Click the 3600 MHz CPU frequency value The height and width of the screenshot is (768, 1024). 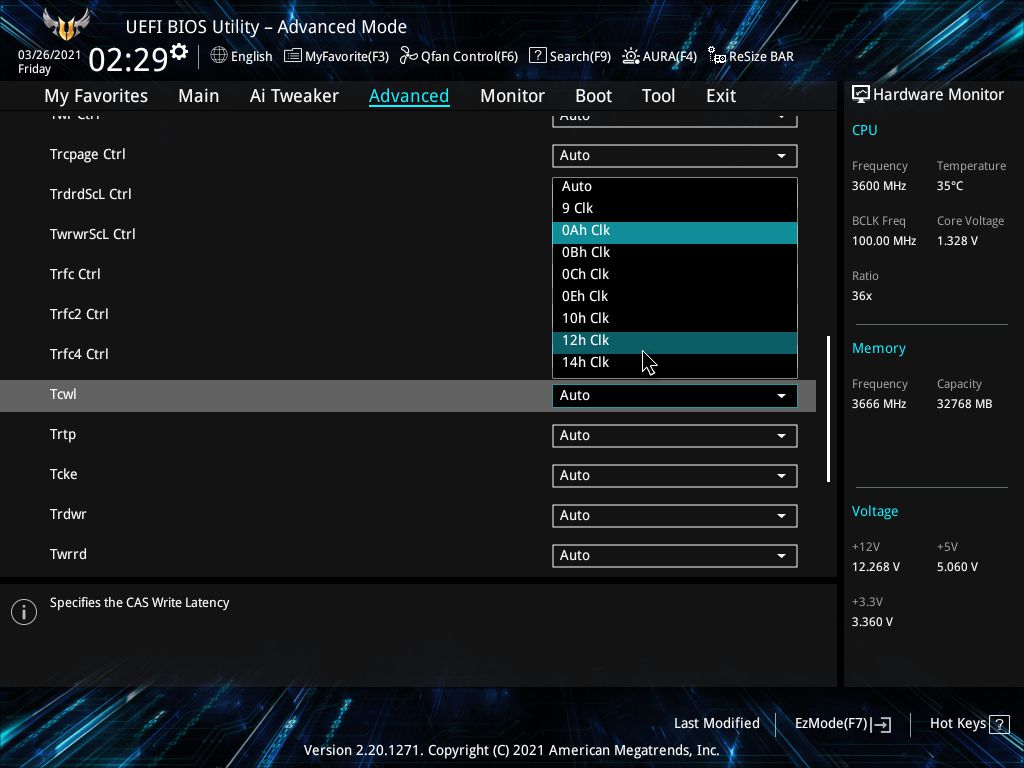coord(879,186)
